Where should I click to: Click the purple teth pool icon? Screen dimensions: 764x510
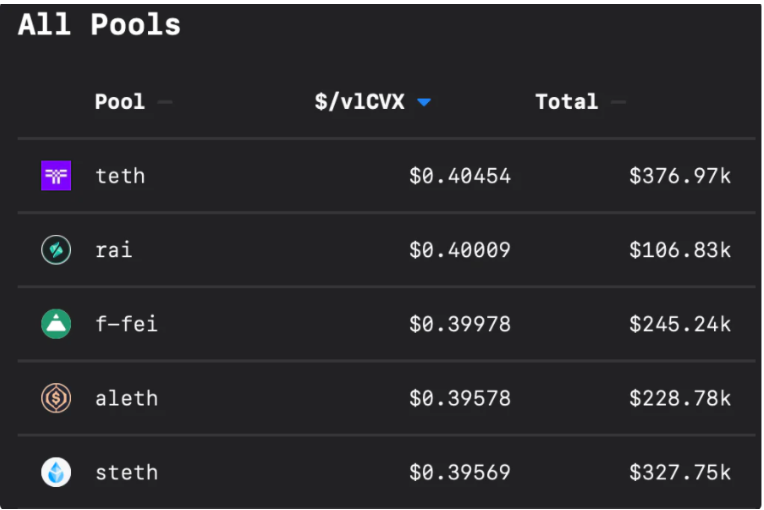[x=56, y=175]
